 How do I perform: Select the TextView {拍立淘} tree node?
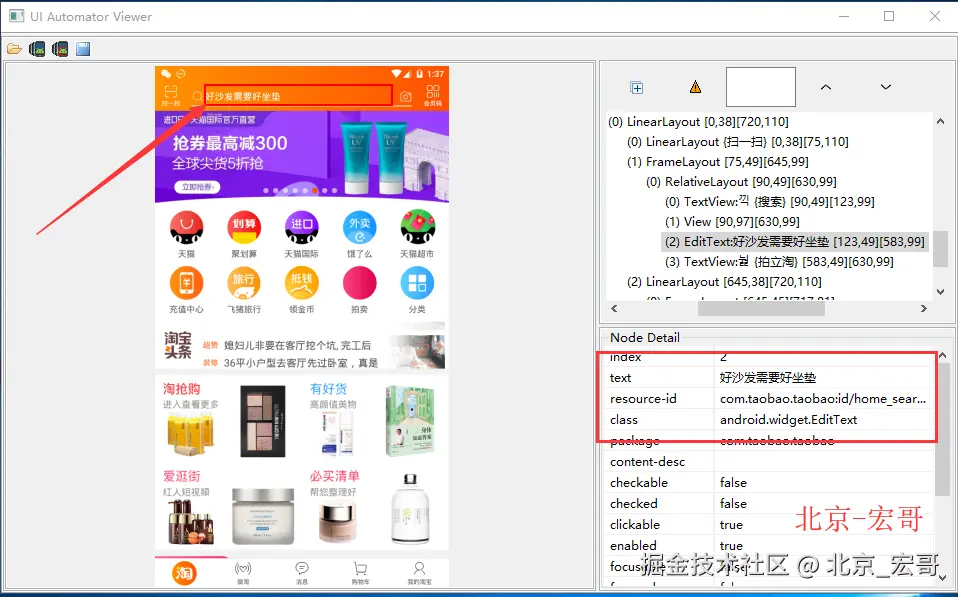(x=779, y=262)
